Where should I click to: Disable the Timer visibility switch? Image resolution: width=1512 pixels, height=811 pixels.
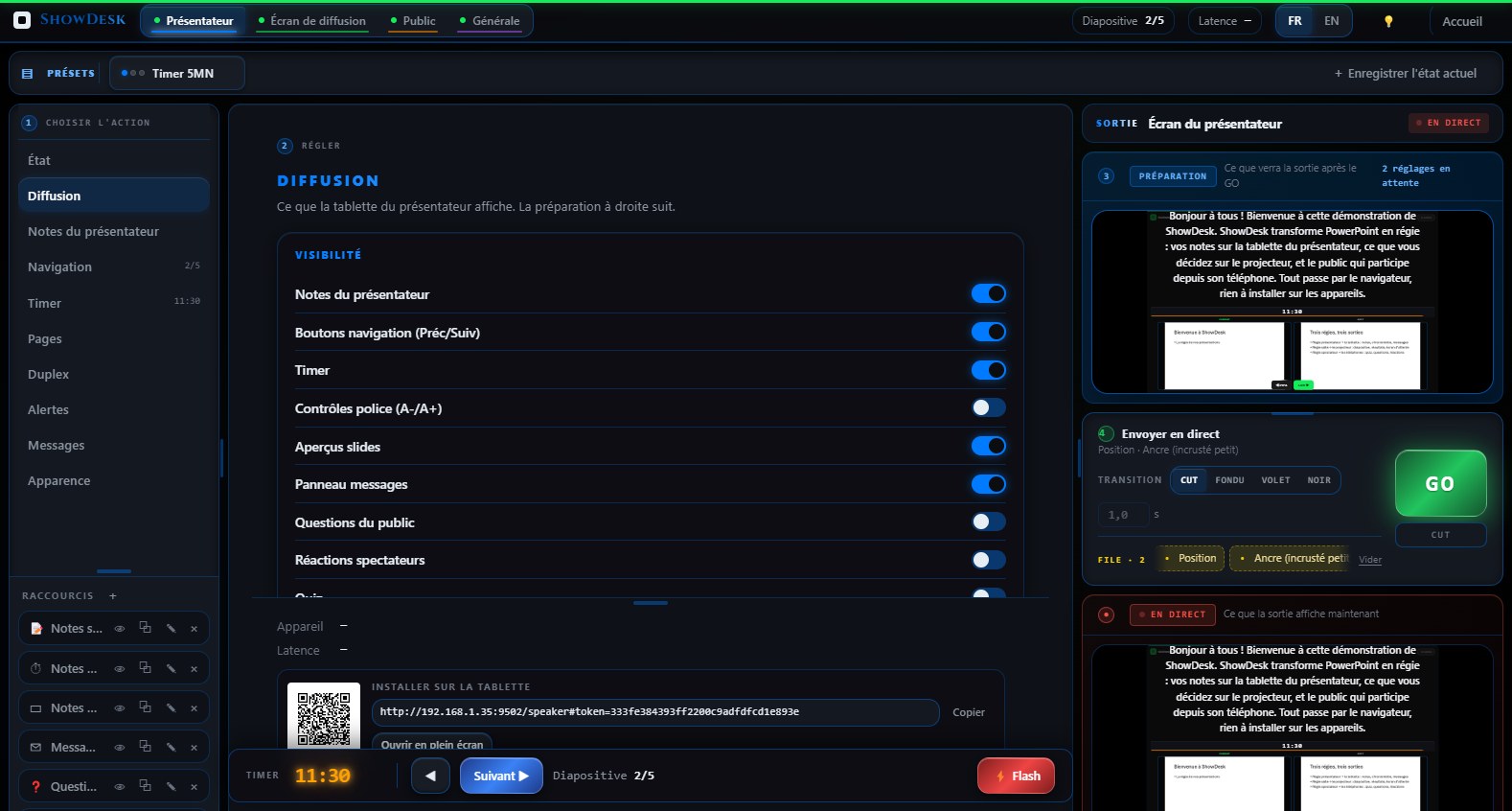[989, 370]
